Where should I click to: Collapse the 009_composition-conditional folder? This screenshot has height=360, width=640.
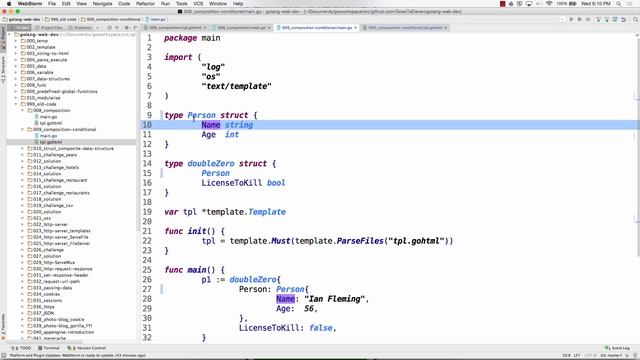[x=22, y=129]
